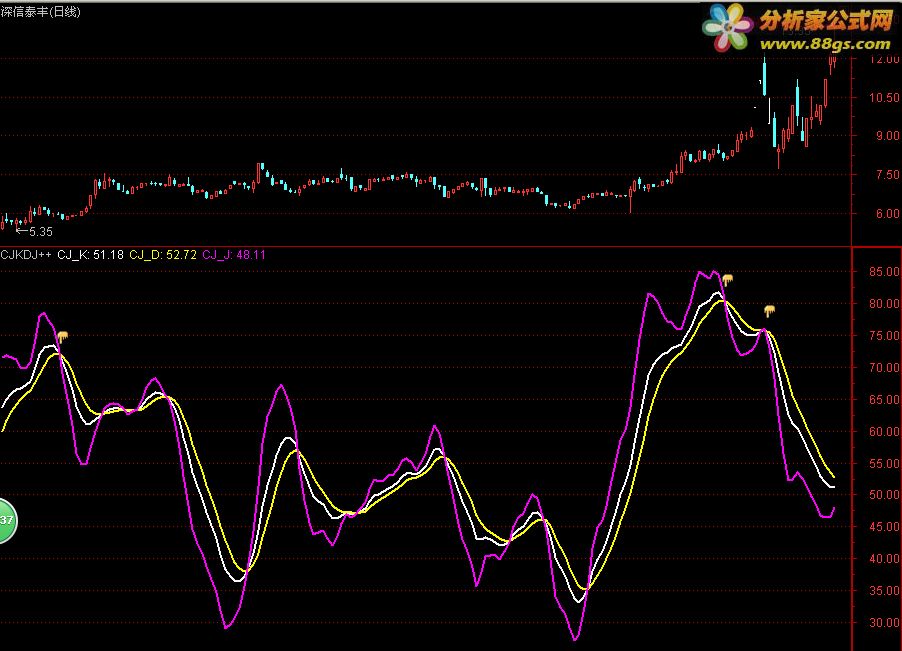Click the 80.00 indicator axis label
The image size is (902, 651).
point(884,304)
